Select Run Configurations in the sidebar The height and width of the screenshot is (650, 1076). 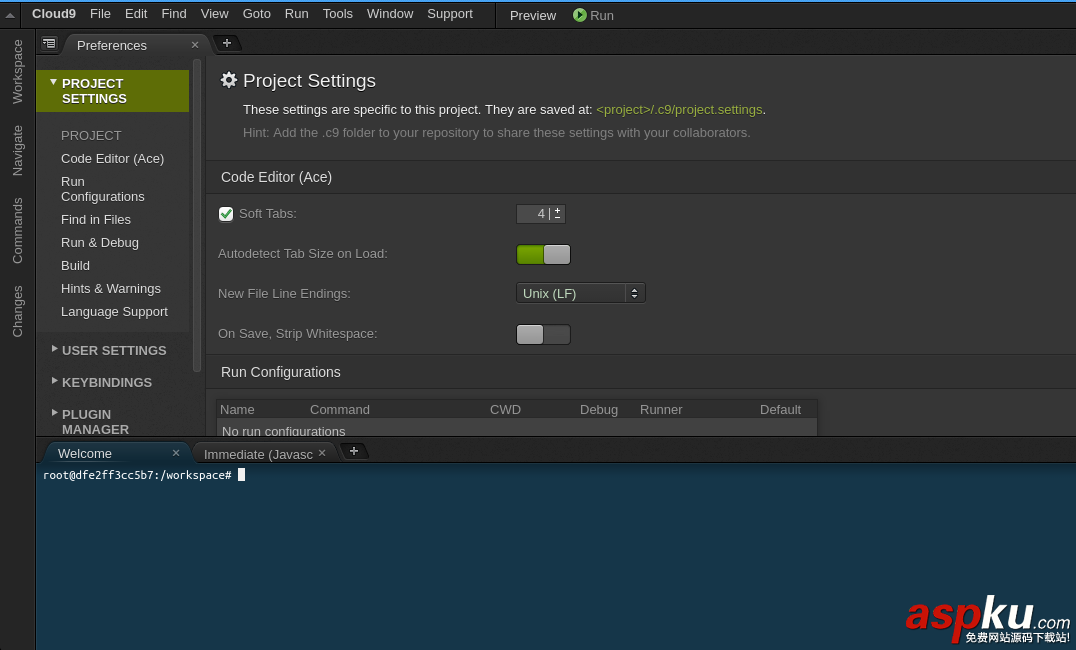coord(103,189)
